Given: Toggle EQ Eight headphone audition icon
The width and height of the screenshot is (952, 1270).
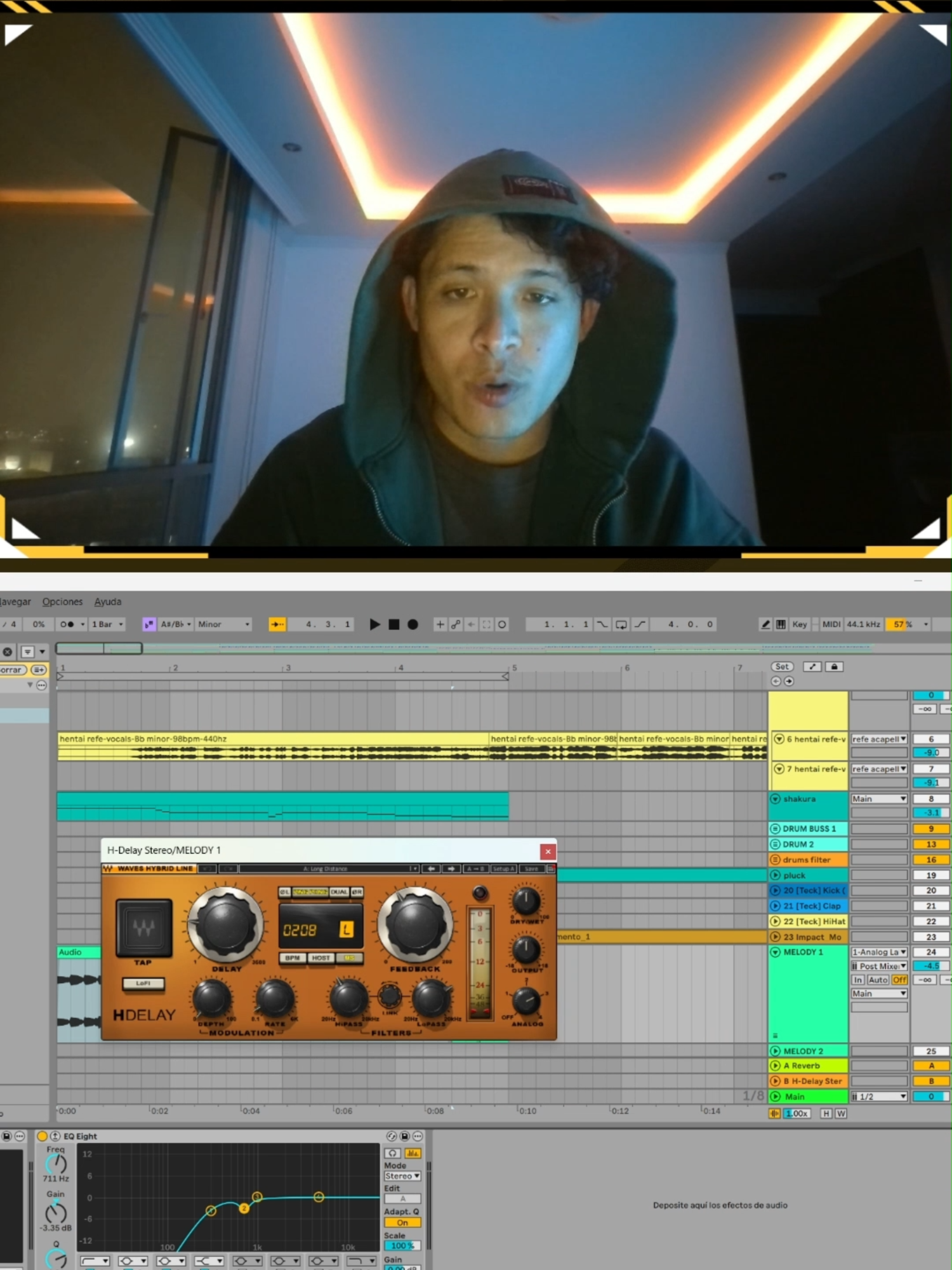Looking at the screenshot, I should pyautogui.click(x=393, y=1153).
